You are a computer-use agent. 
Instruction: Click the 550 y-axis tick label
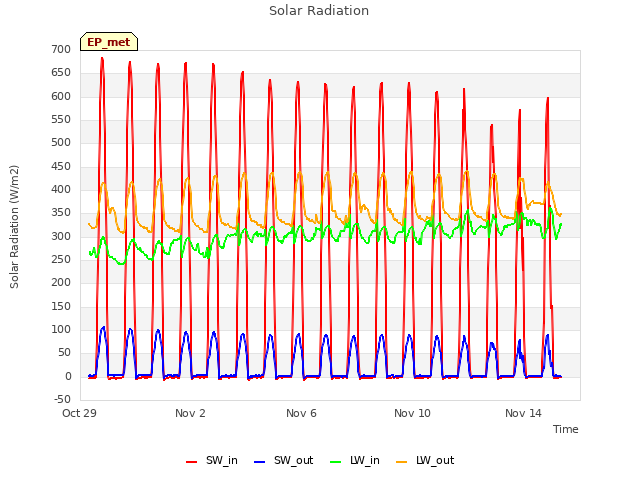[61, 120]
